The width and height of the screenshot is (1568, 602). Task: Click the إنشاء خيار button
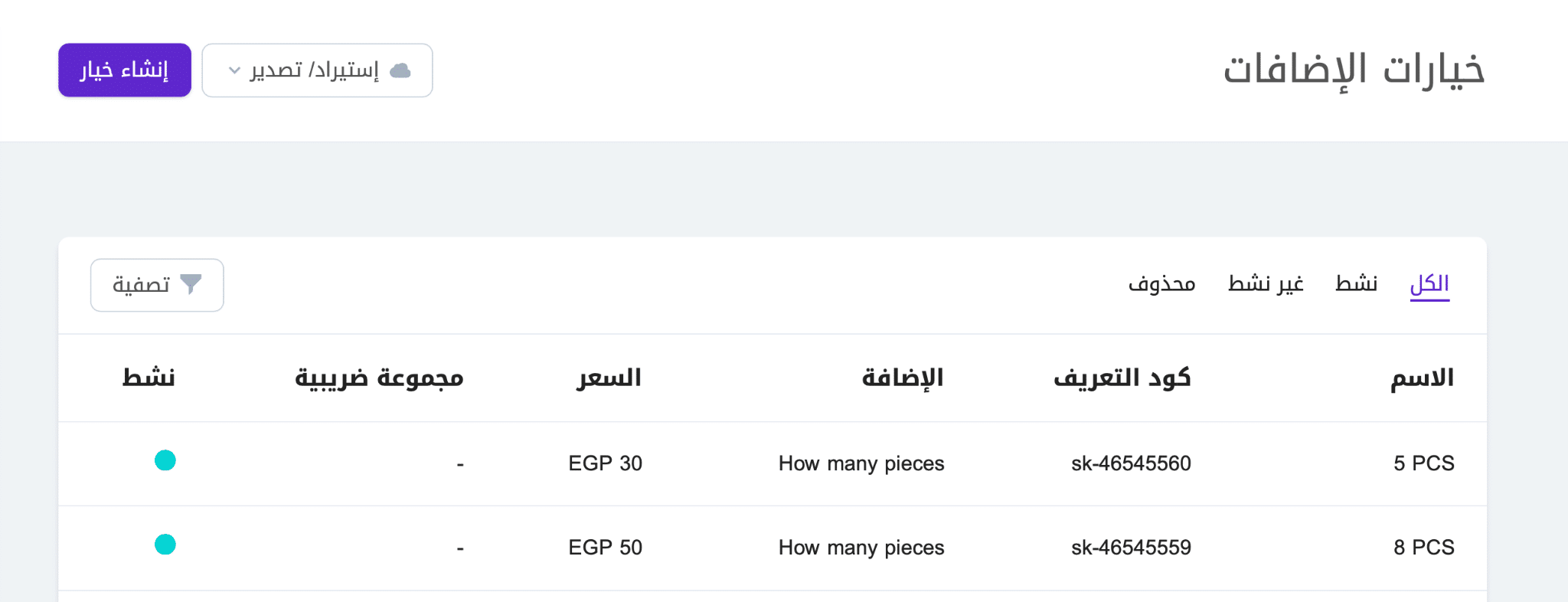coord(124,70)
